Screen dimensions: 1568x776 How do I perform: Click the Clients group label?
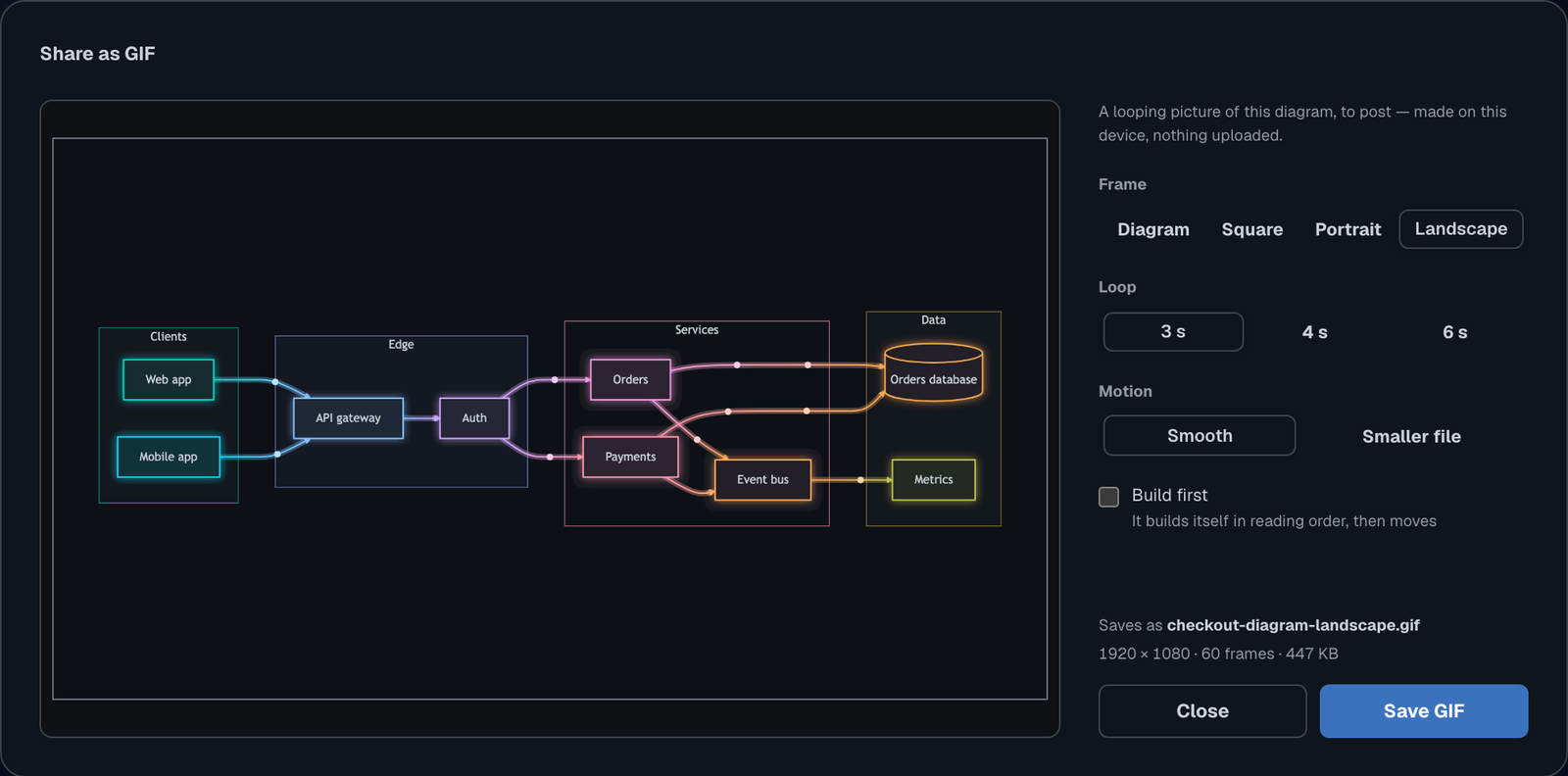(169, 337)
